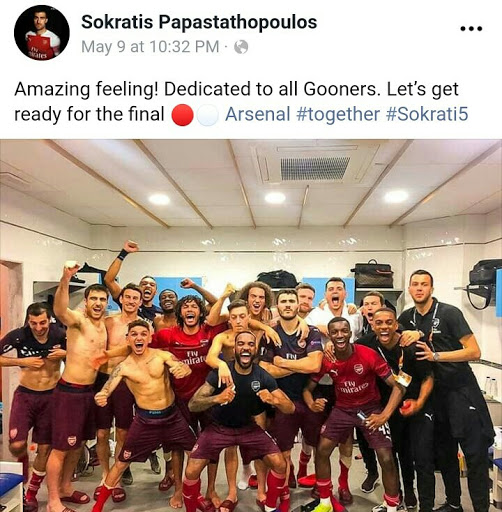Open the circular profile picture avatar
This screenshot has width=502, height=512.
pyautogui.click(x=42, y=33)
